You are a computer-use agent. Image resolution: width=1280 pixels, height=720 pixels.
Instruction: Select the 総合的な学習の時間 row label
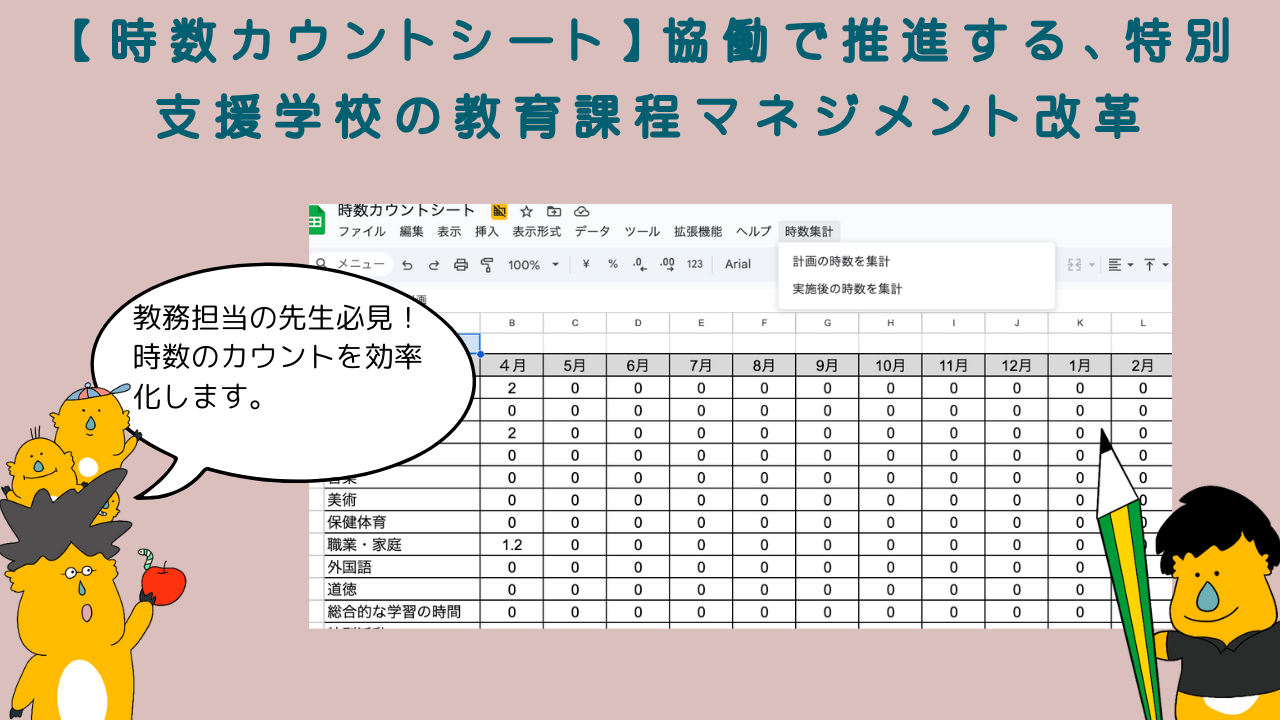[x=402, y=612]
